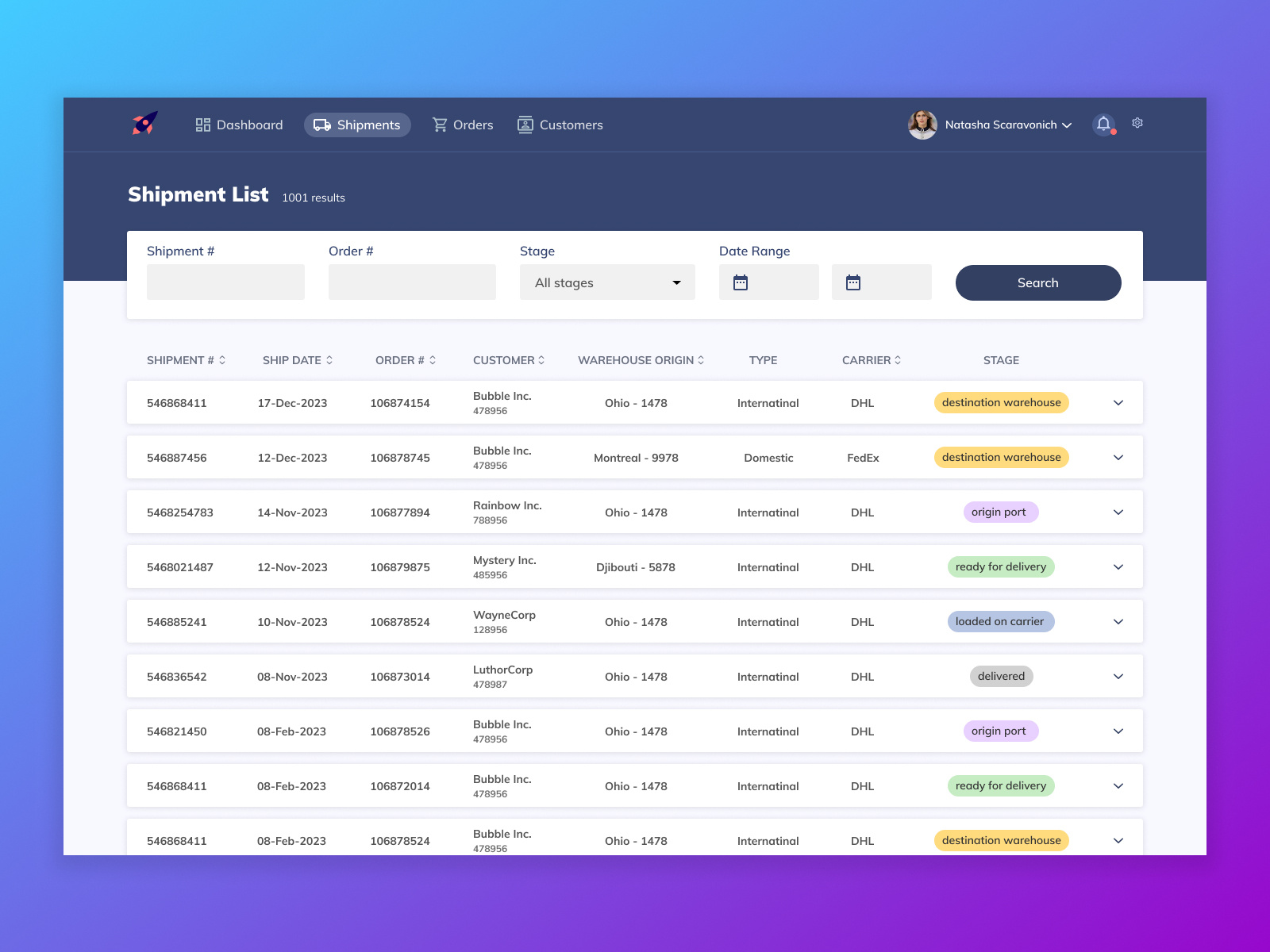Click the settings gear icon
This screenshot has width=1270, height=952.
click(1137, 123)
